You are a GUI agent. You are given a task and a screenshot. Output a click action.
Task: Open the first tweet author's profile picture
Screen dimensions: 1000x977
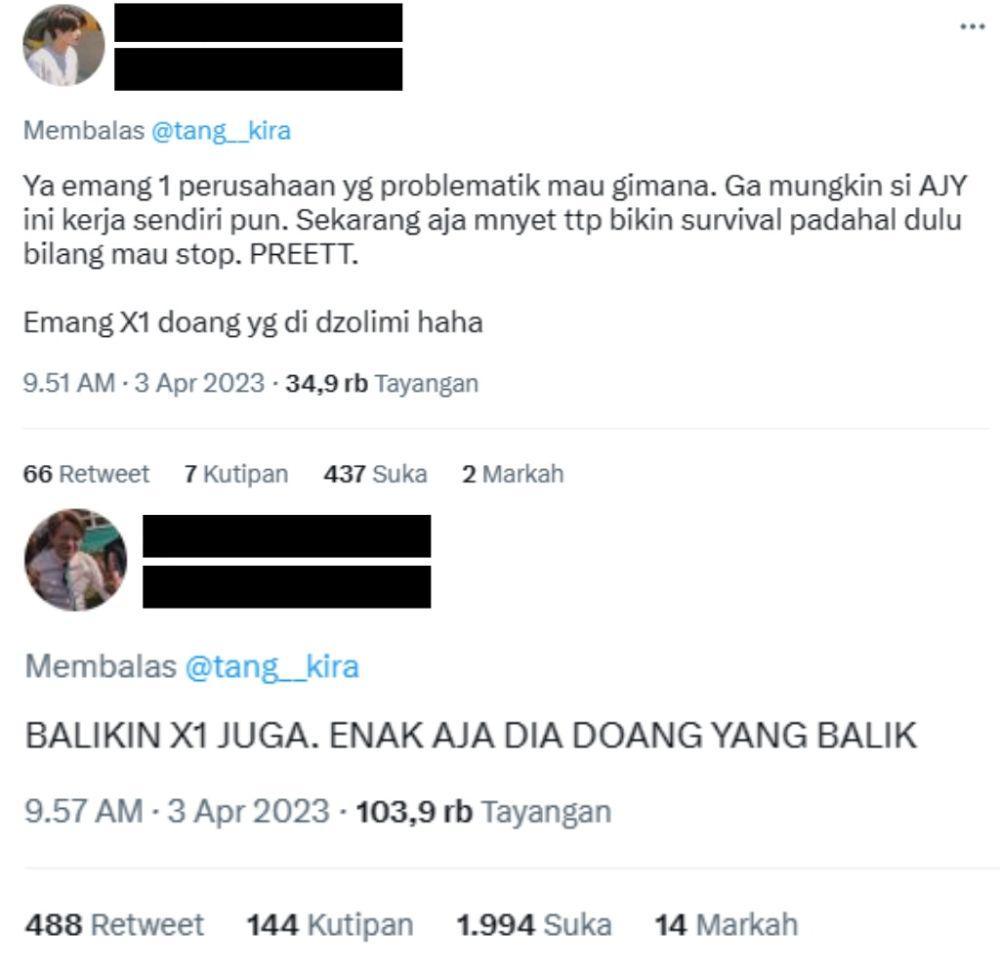(x=64, y=45)
